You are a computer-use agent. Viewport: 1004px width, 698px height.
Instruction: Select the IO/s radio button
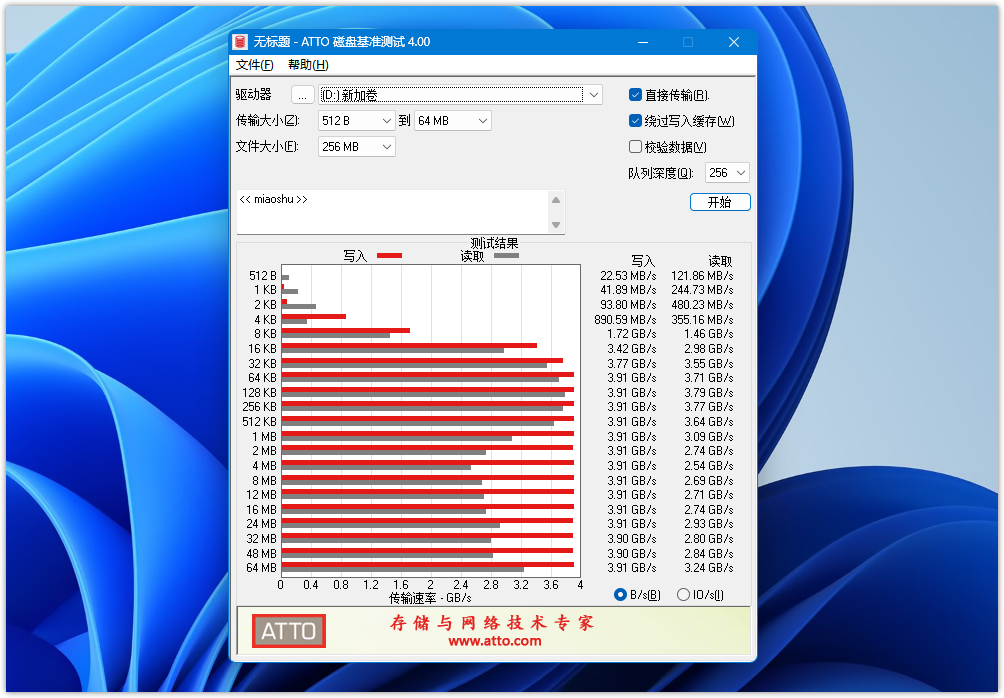684,595
